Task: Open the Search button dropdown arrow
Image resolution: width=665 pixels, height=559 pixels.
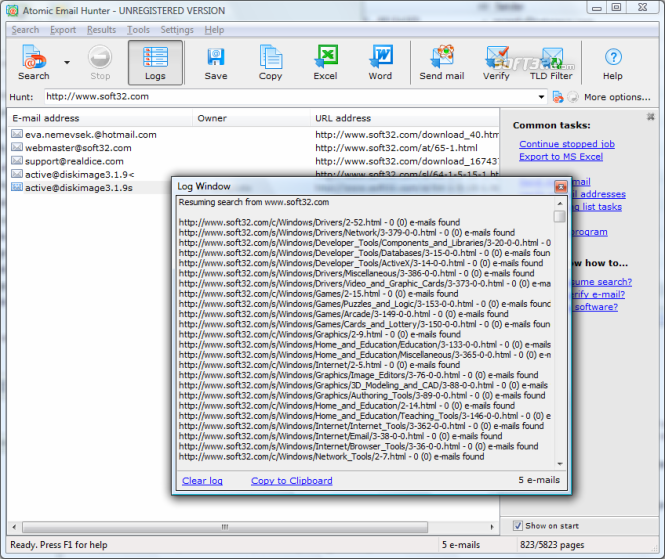Action: coord(67,62)
